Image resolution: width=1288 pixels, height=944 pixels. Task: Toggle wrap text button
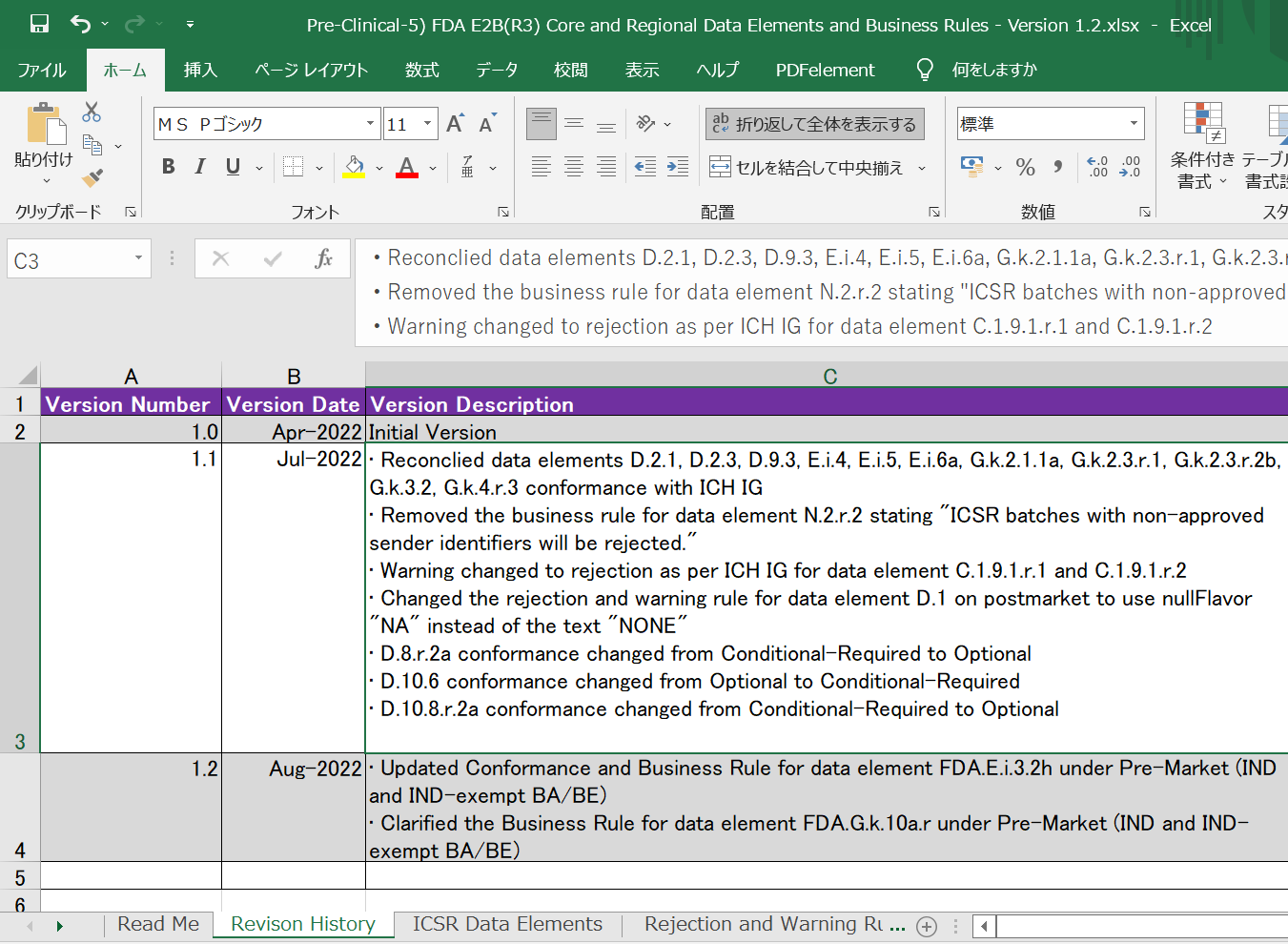[815, 124]
